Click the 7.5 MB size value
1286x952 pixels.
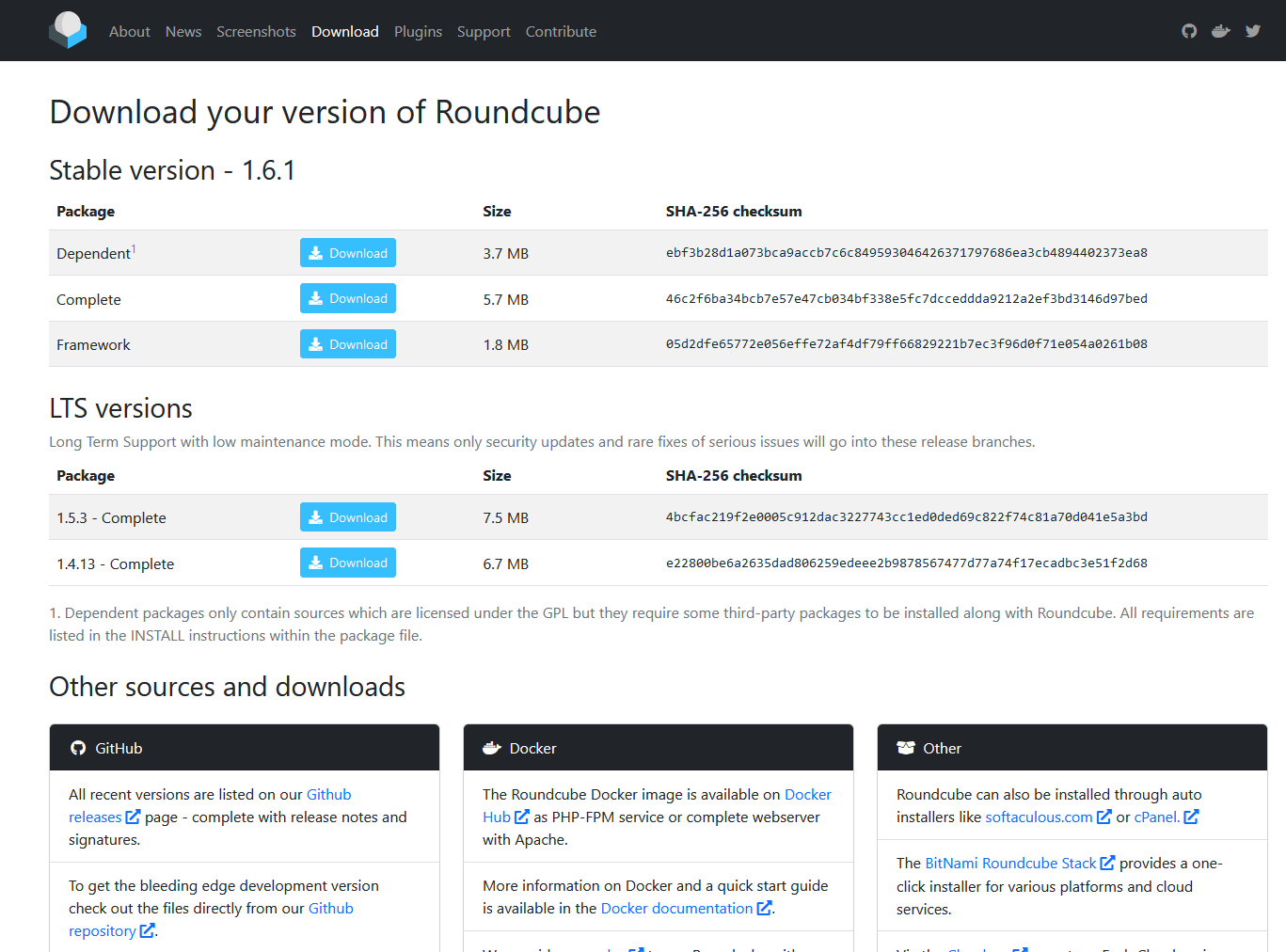click(x=506, y=518)
